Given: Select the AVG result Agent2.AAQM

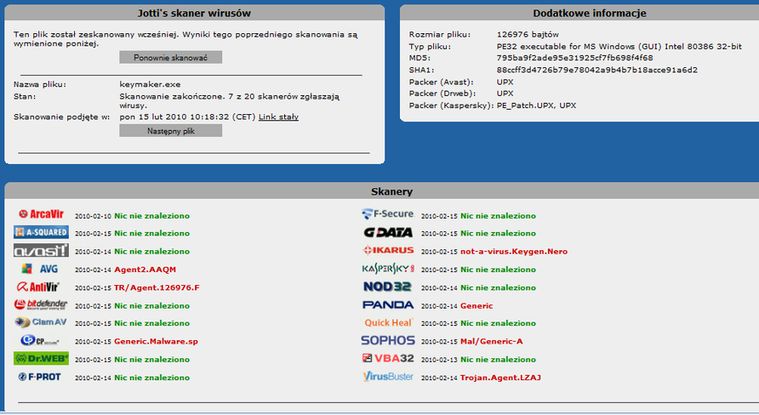Looking at the screenshot, I should tap(145, 270).
